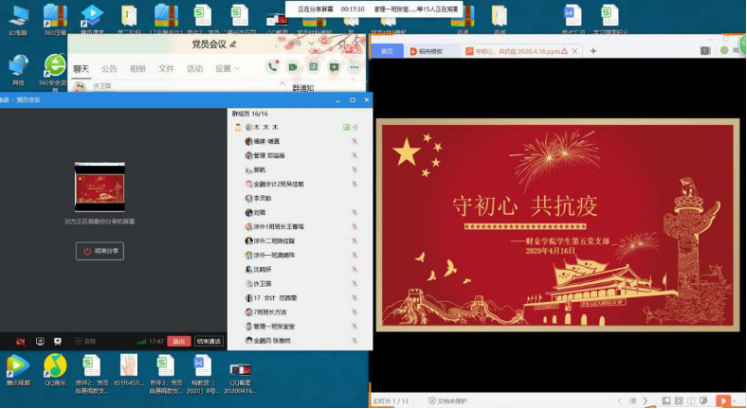Screen dimensions: 747x409
Task: Open the 360压缩 desktop icon
Action: (55, 19)
